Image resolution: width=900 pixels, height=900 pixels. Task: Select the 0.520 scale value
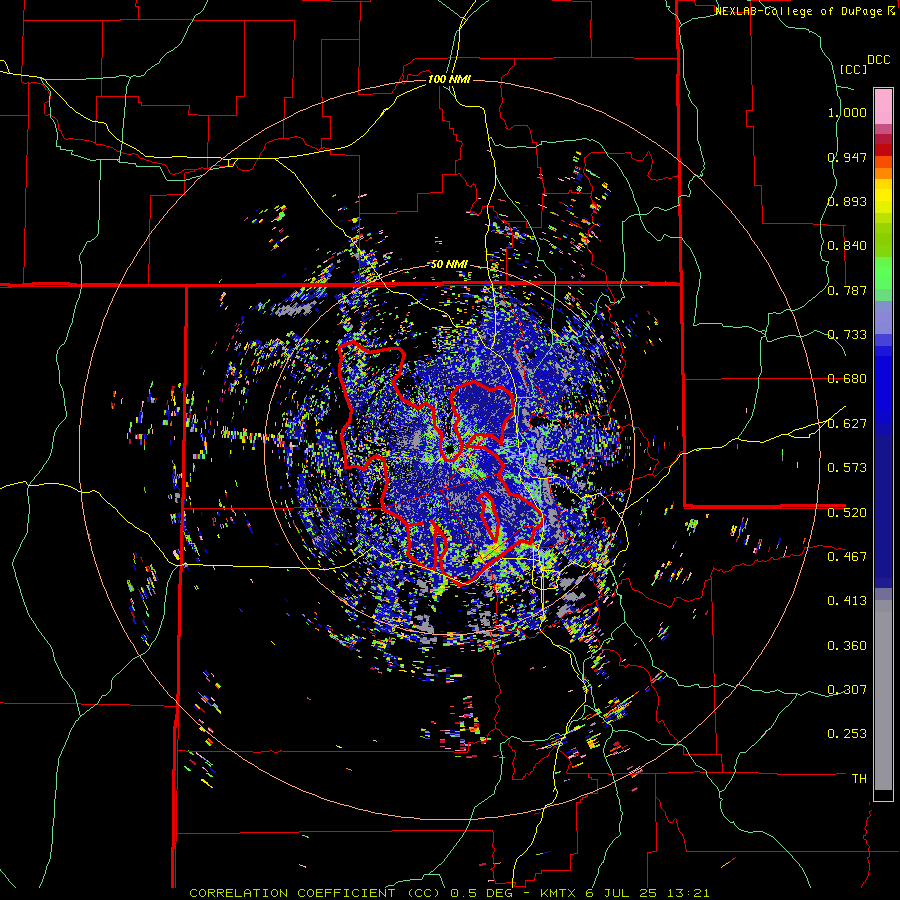tap(847, 513)
